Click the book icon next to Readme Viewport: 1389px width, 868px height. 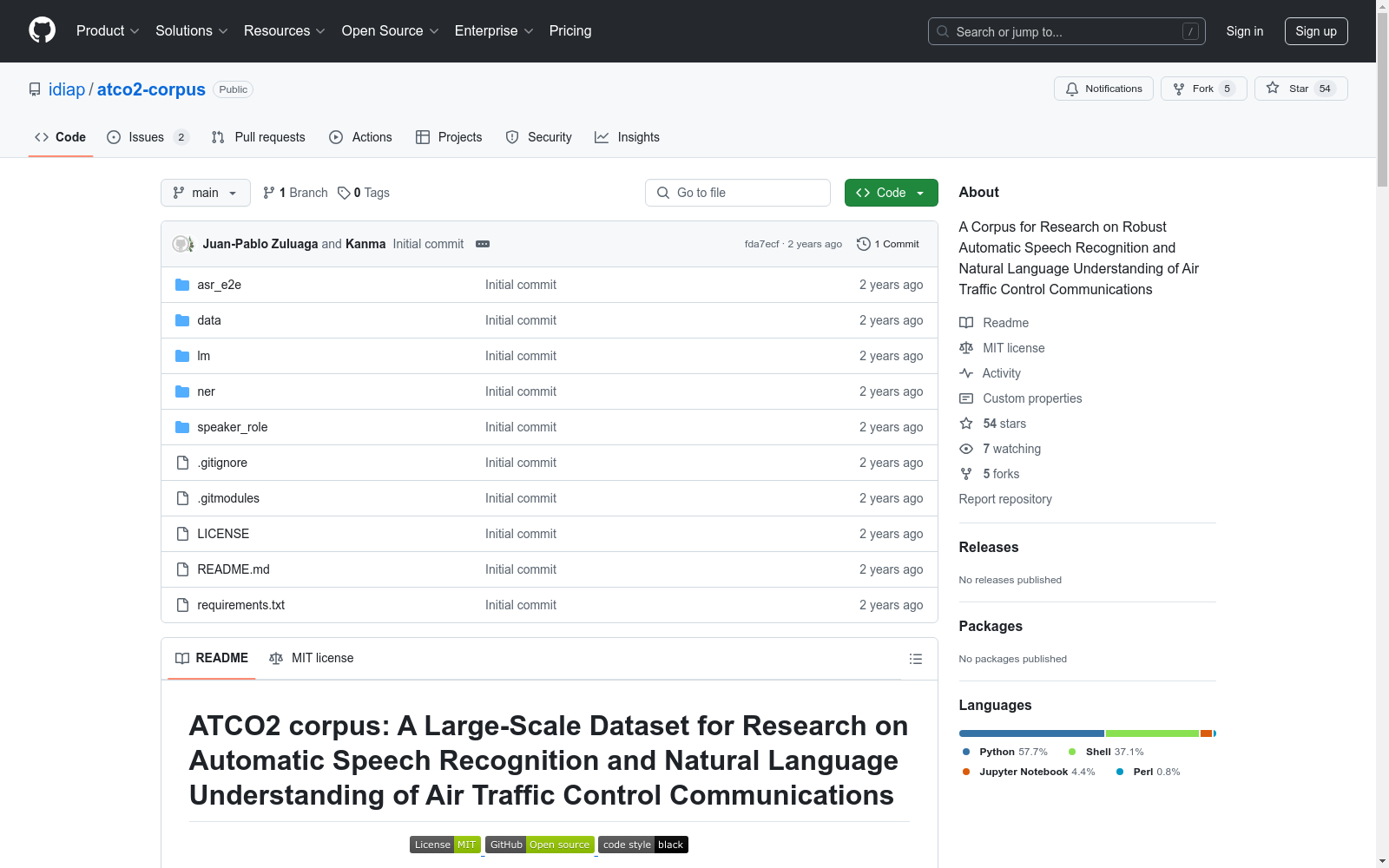tap(966, 323)
